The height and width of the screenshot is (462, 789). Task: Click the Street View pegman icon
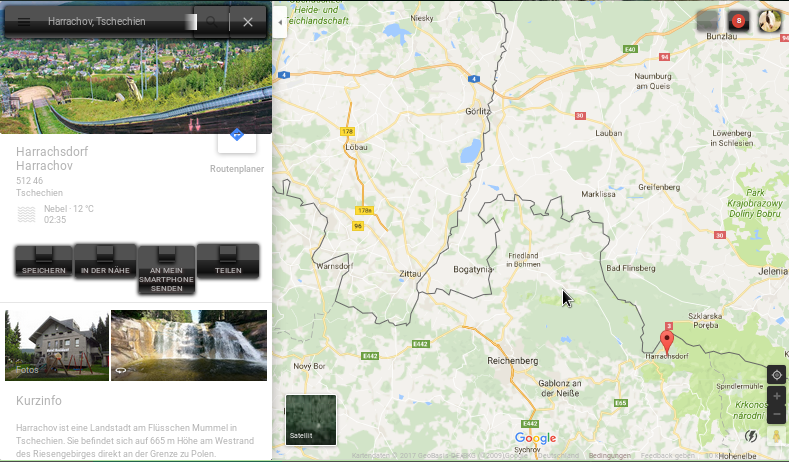(x=776, y=436)
